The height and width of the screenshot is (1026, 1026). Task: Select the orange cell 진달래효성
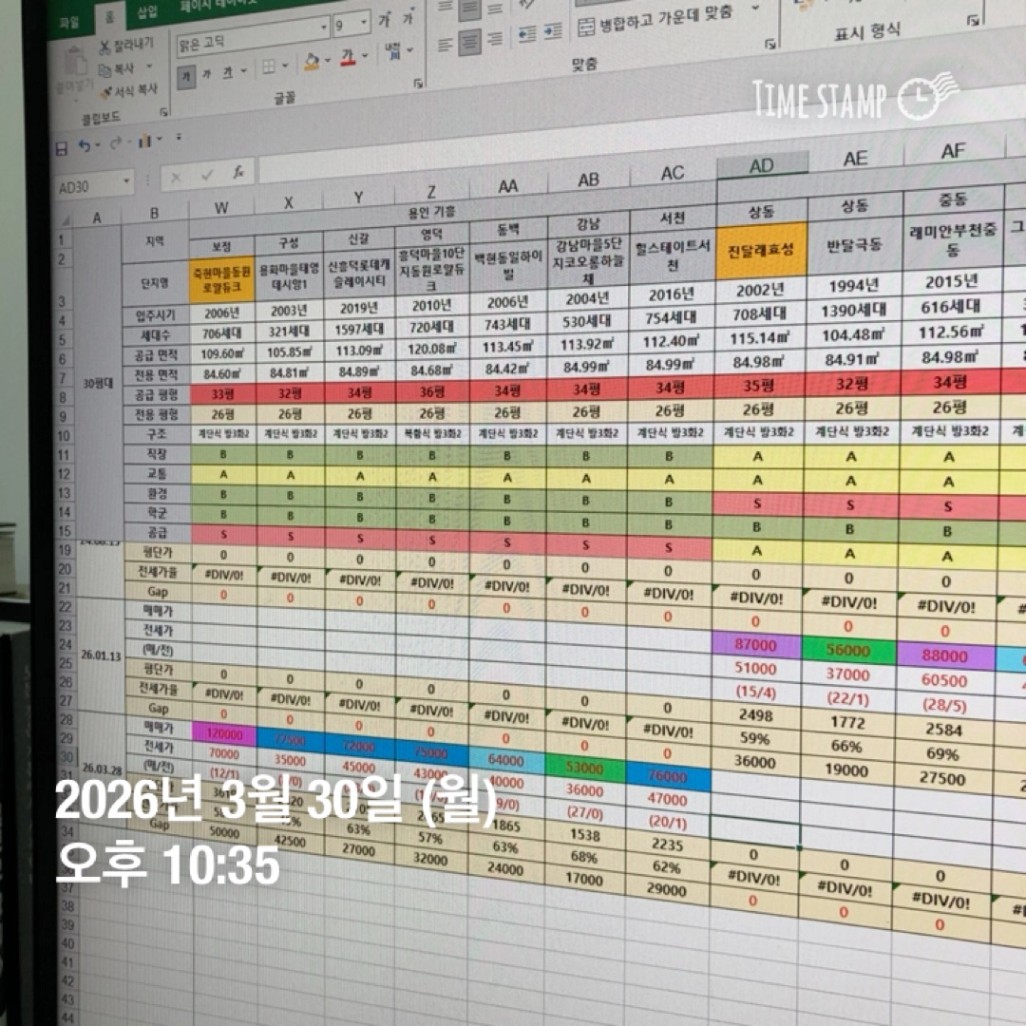click(762, 251)
